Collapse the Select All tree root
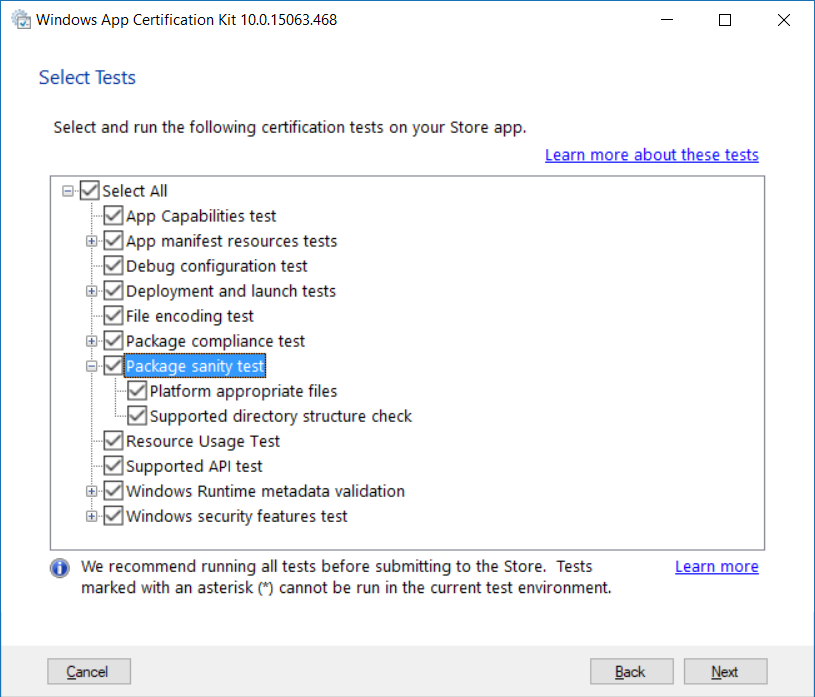This screenshot has width=815, height=697. click(x=68, y=191)
